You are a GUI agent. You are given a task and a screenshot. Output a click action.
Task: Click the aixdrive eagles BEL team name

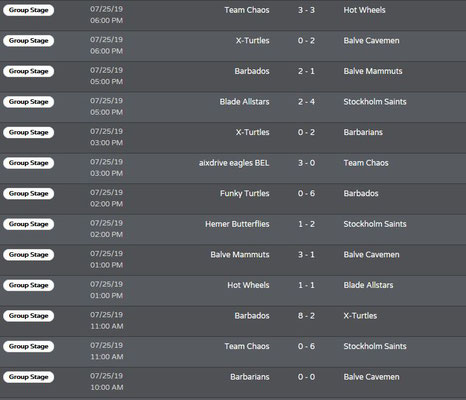coord(234,163)
